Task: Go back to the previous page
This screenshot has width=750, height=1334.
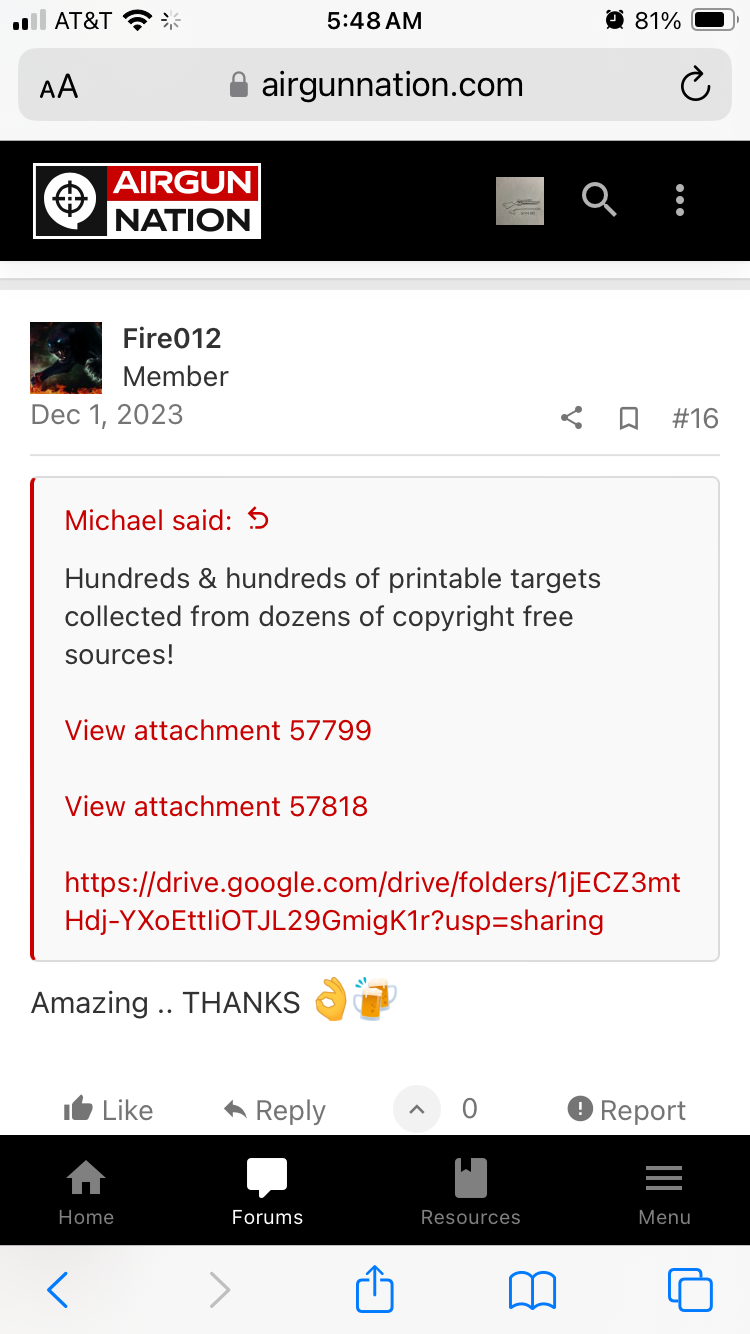Action: pyautogui.click(x=58, y=1290)
